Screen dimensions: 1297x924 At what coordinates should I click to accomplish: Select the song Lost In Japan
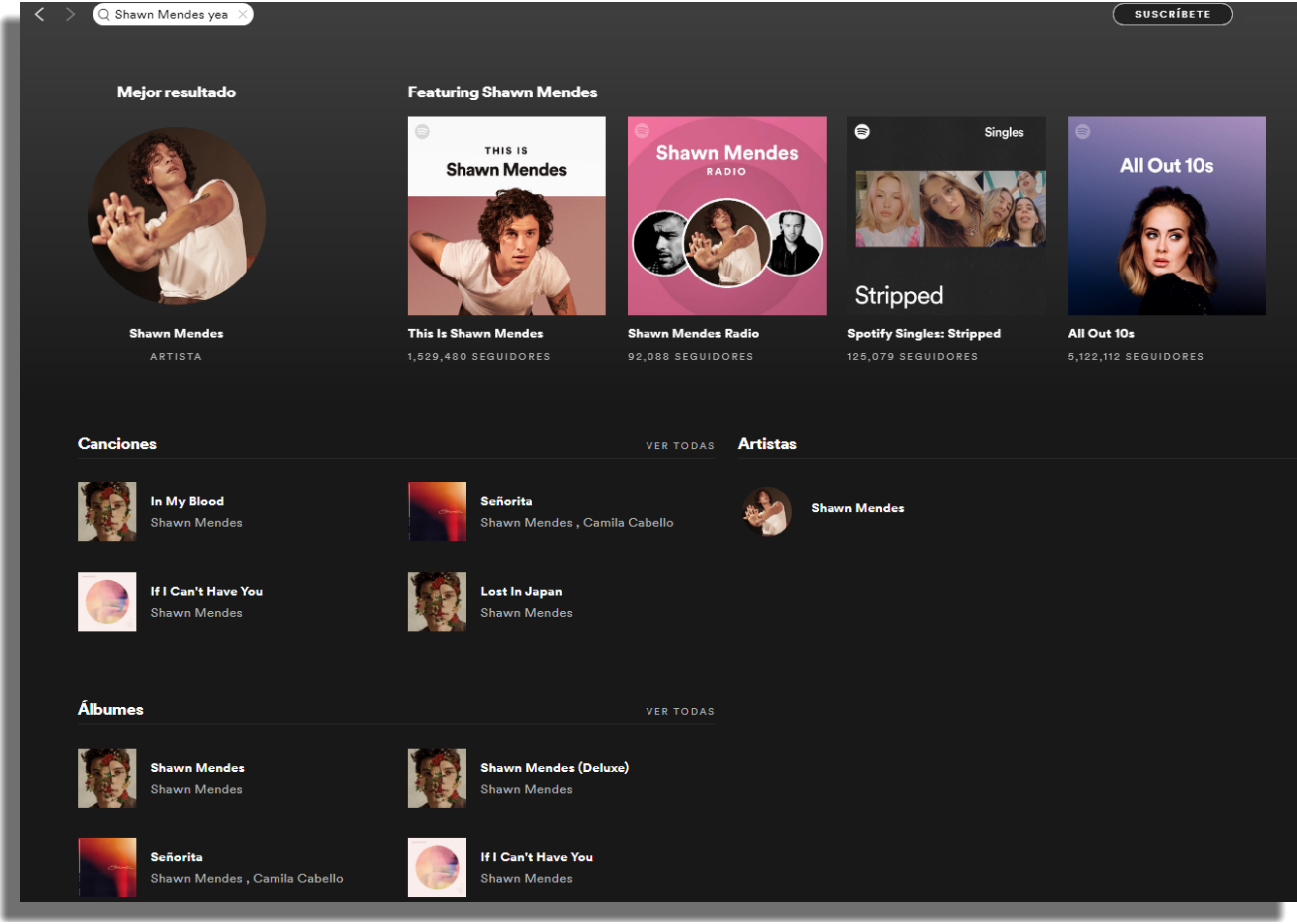point(521,591)
